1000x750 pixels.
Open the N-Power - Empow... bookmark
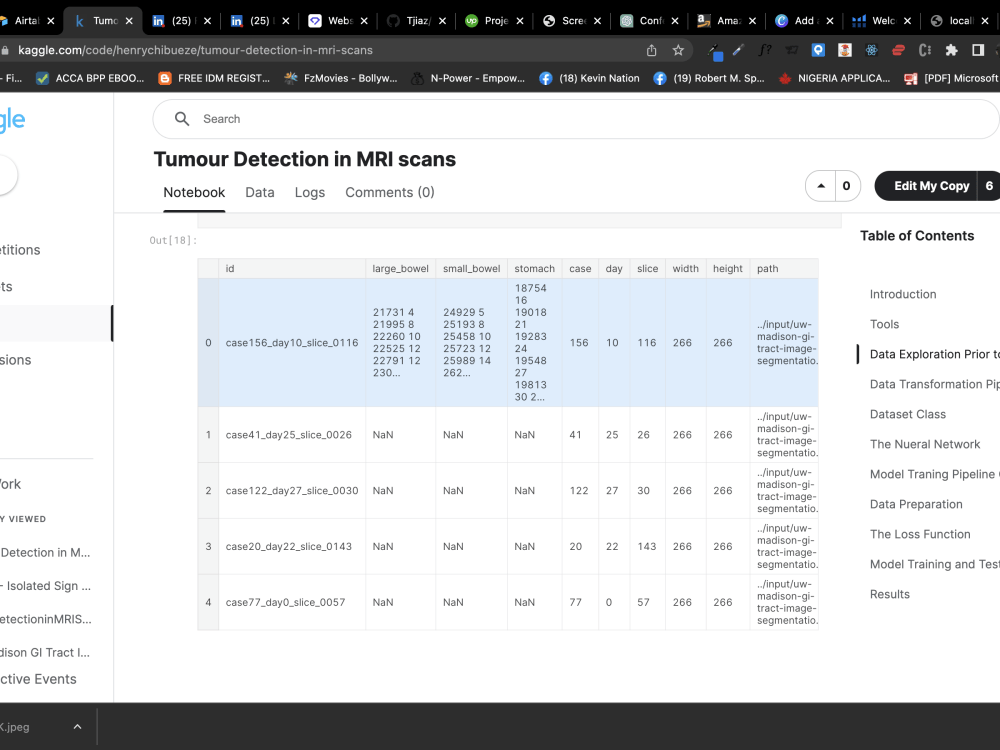467,78
